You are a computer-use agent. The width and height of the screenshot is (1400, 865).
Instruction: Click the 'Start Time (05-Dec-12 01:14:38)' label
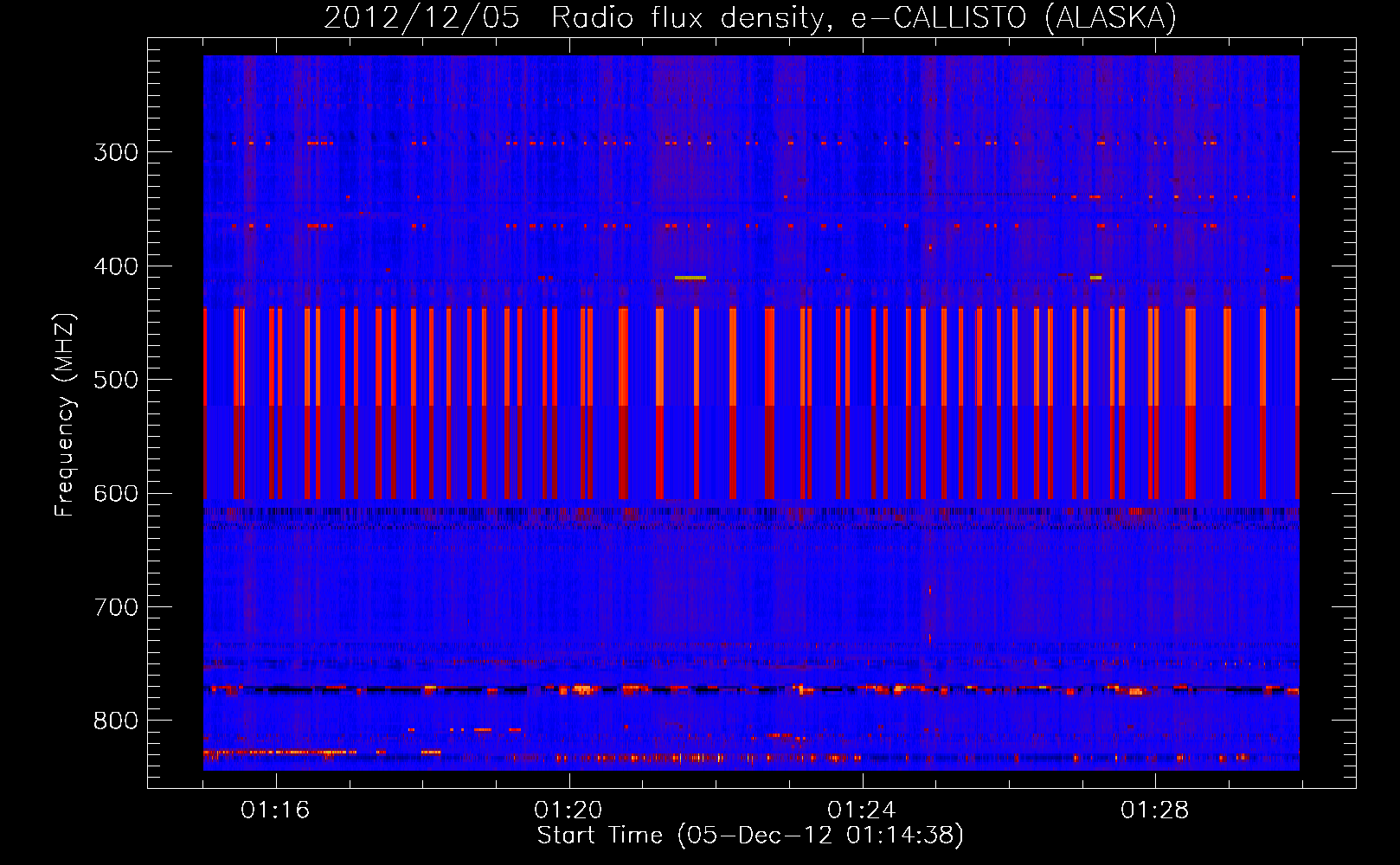pos(750,836)
